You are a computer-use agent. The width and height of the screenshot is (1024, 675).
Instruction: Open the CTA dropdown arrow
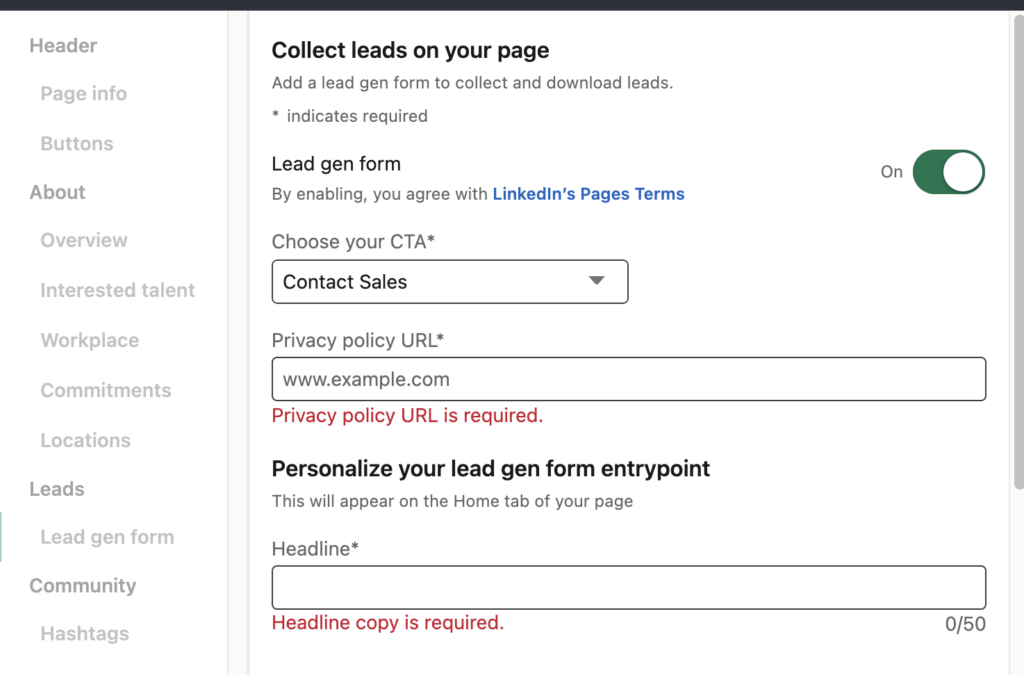(597, 281)
